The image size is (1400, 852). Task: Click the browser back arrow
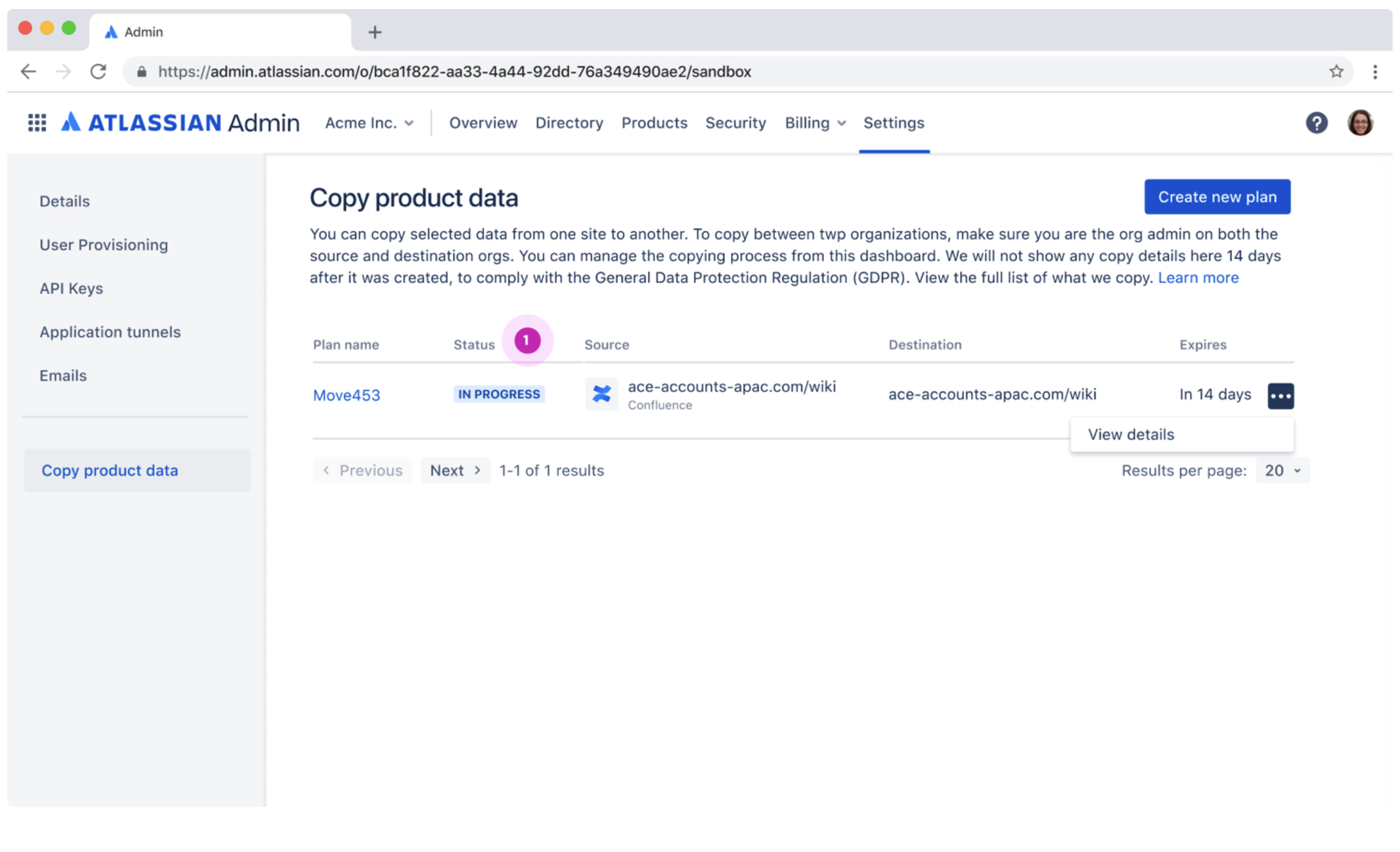[29, 72]
